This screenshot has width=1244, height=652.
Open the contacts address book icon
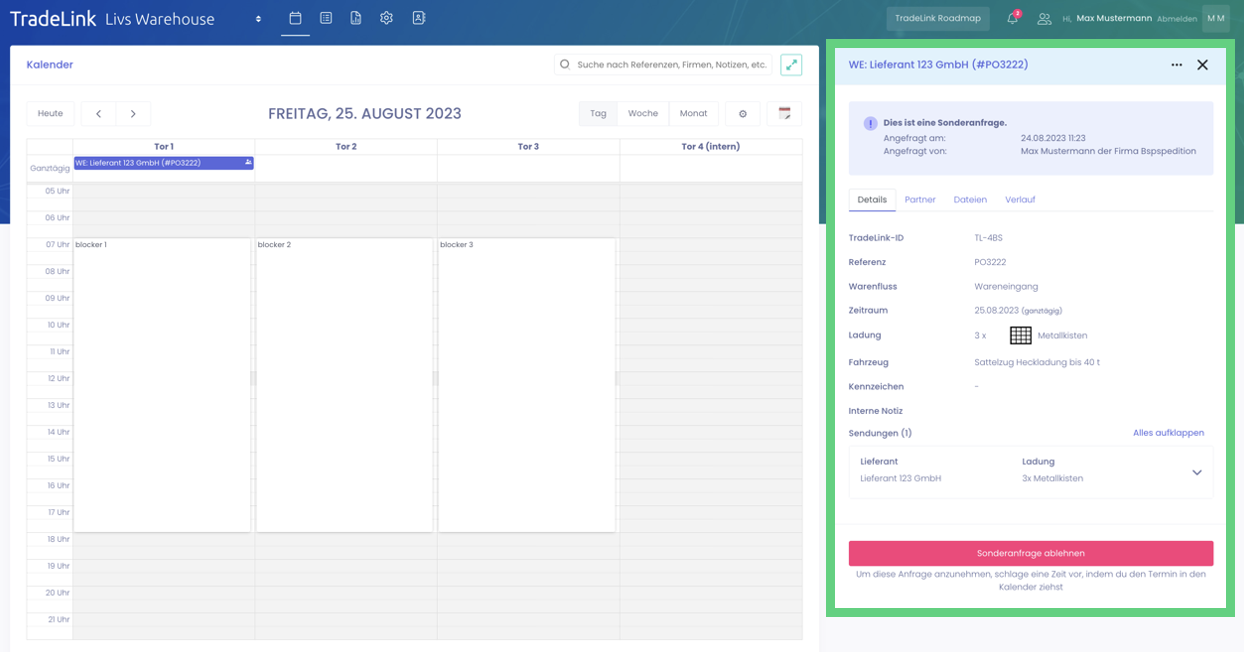[x=418, y=18]
